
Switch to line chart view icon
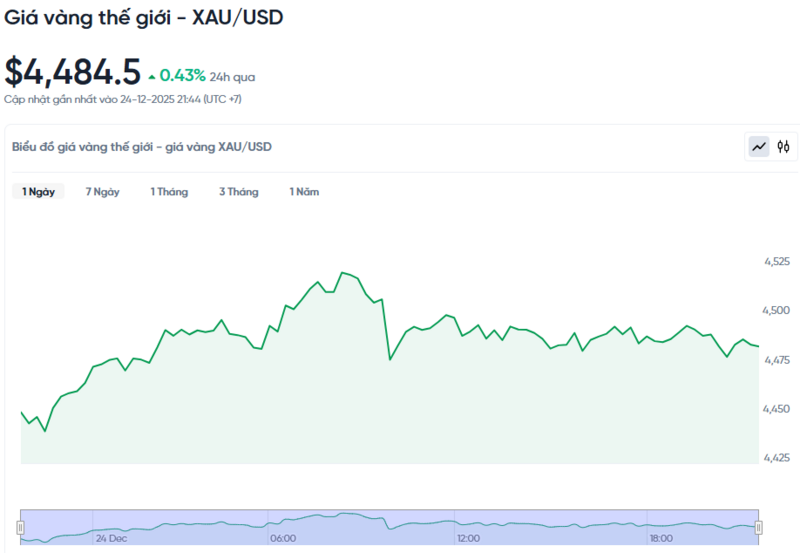coord(759,147)
